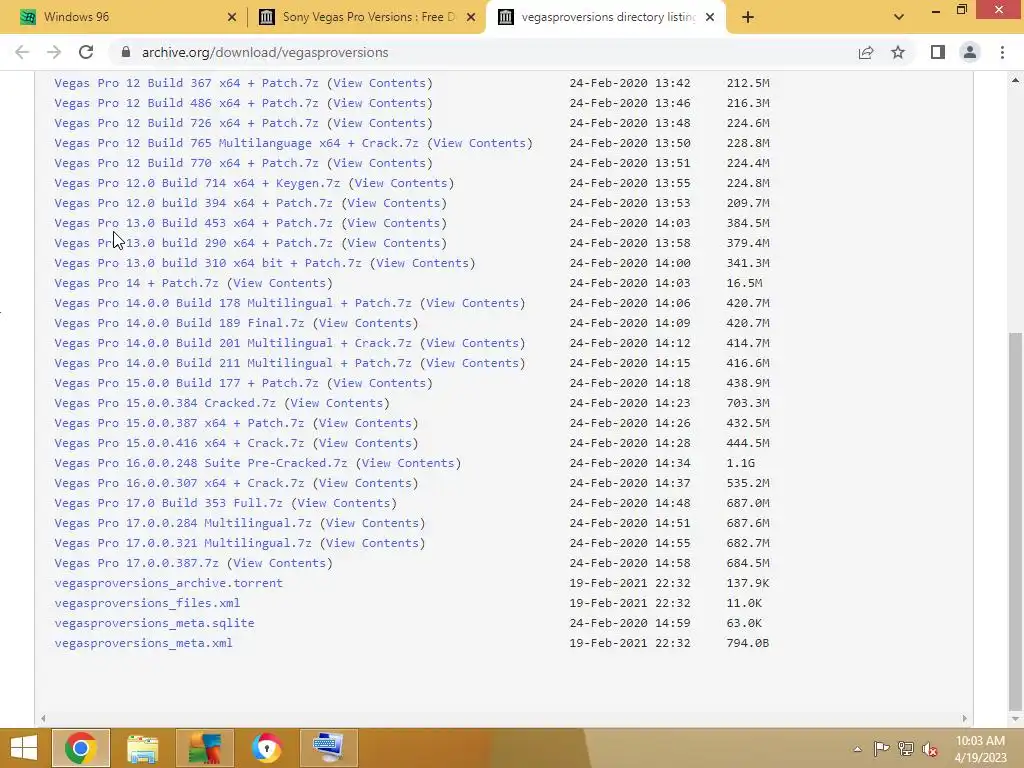Open vegasproversions_files.xml
This screenshot has height=768, width=1024.
[x=147, y=603]
